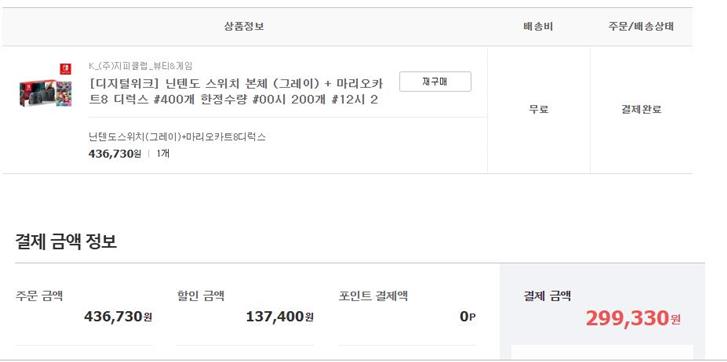Click the 결제 금액 정보 section heading

66,241
